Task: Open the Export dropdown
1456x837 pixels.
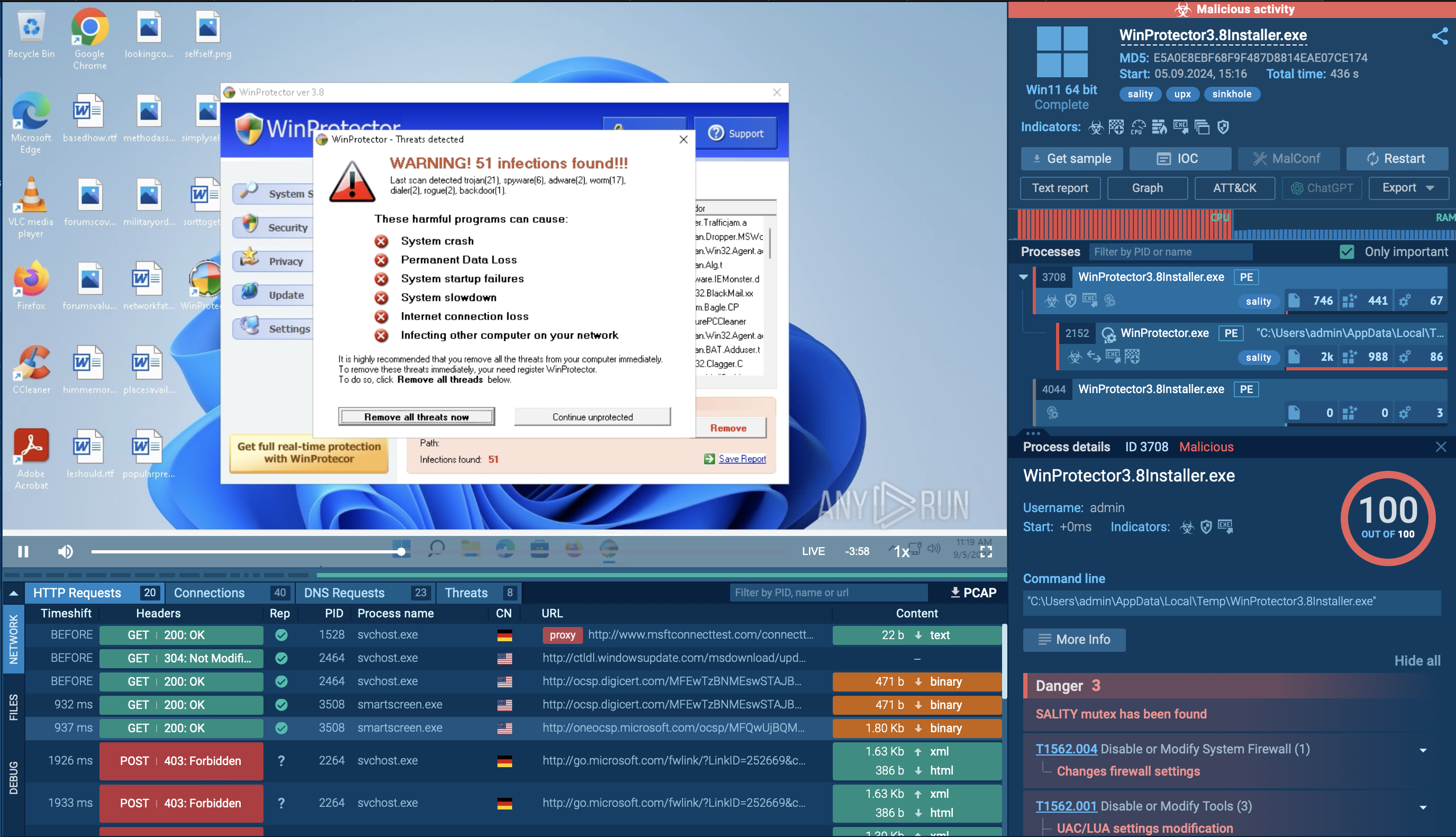Action: pos(1408,188)
